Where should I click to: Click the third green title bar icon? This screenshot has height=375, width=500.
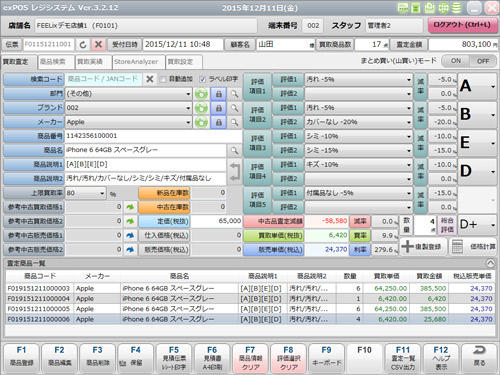(429, 8)
